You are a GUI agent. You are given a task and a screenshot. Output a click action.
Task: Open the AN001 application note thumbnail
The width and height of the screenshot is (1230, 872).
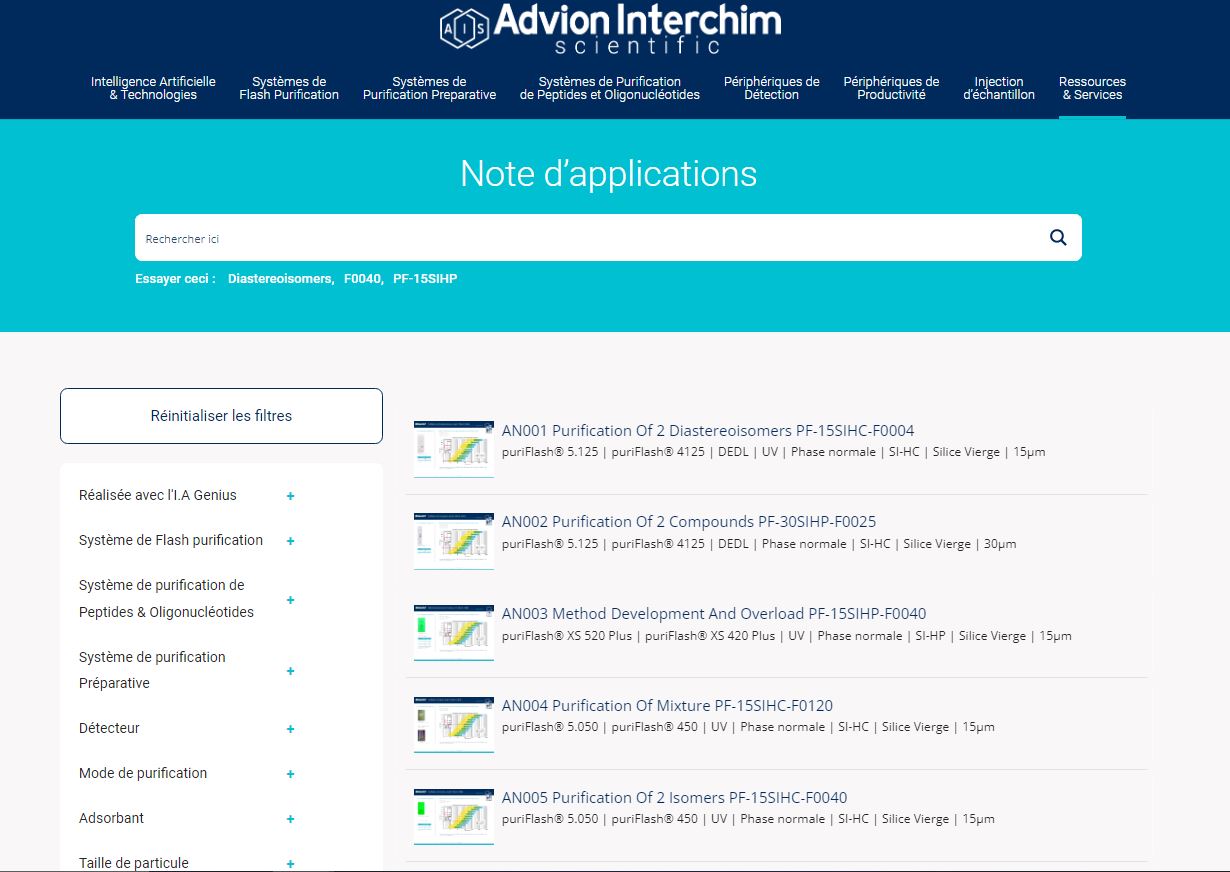tap(454, 449)
